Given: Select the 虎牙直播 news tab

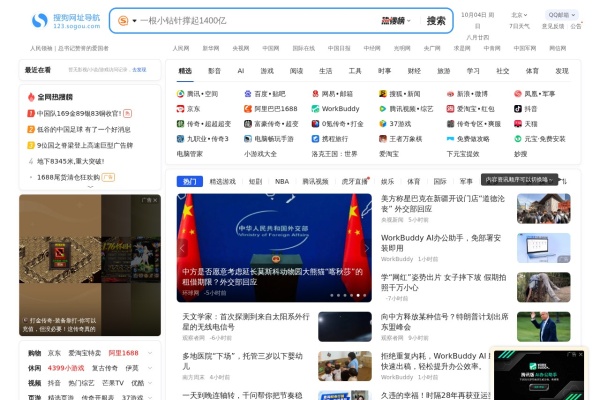Looking at the screenshot, I should tap(354, 181).
